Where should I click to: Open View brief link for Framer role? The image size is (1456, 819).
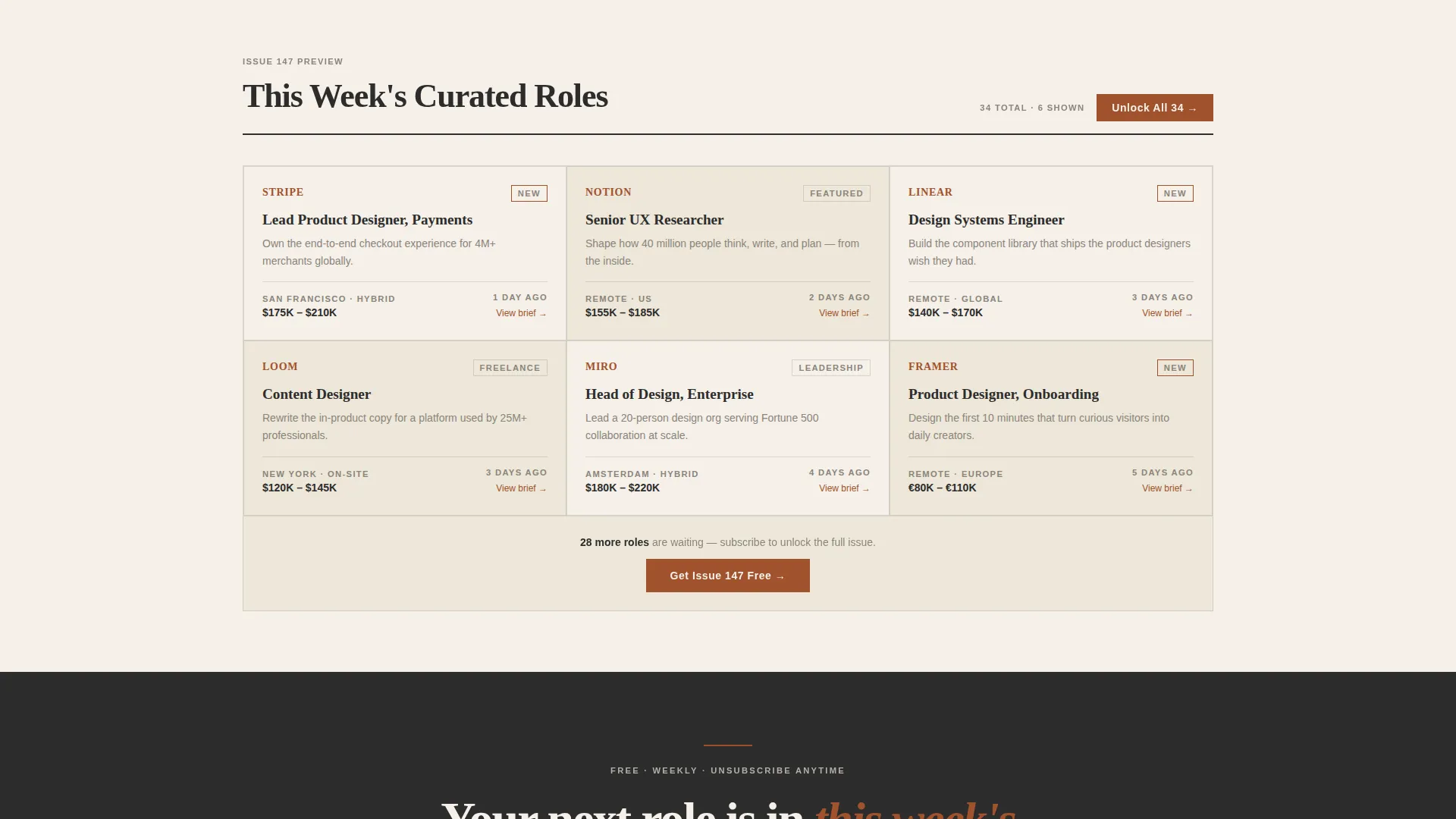pos(1167,488)
